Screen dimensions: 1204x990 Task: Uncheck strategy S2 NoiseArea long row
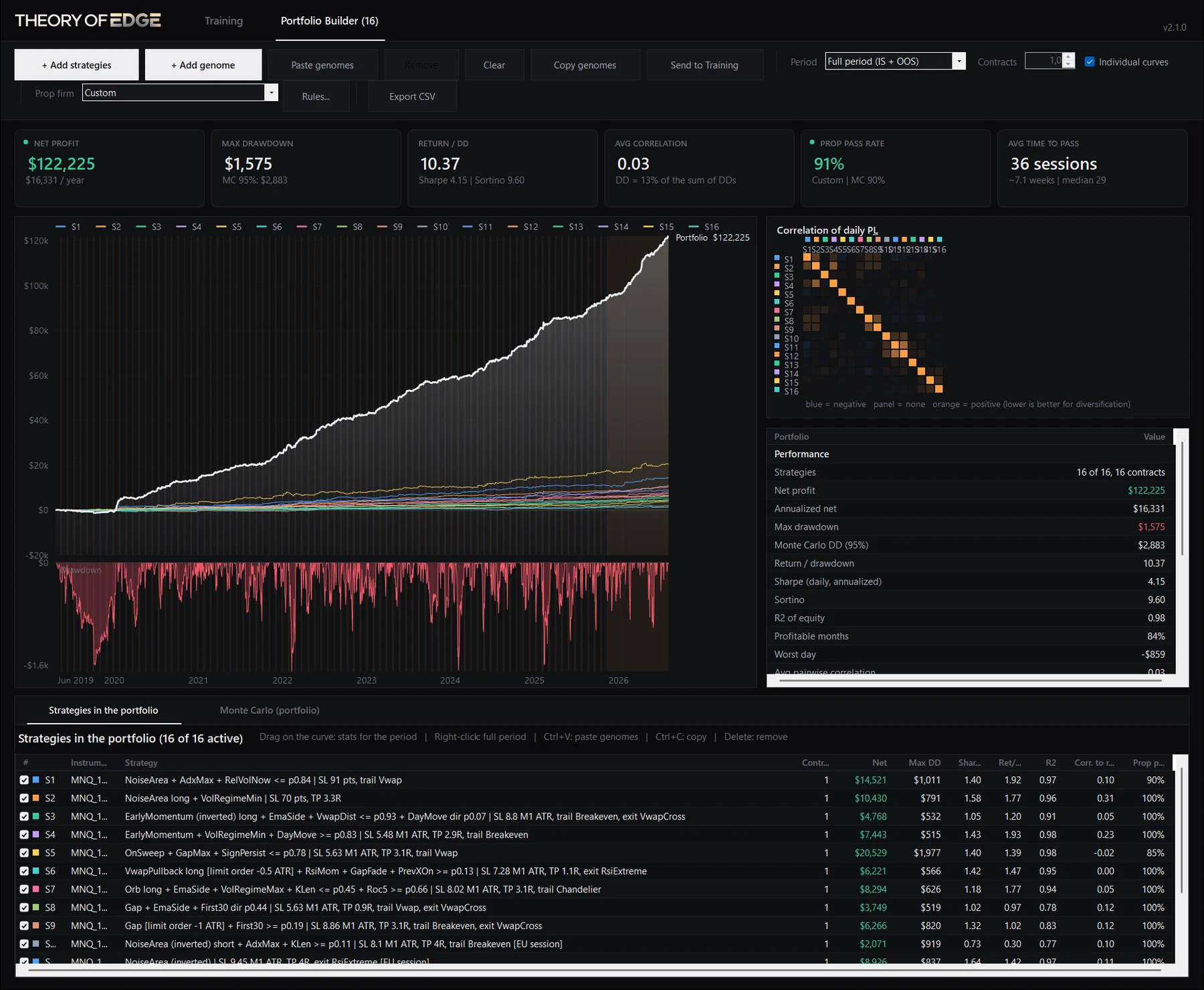point(24,798)
